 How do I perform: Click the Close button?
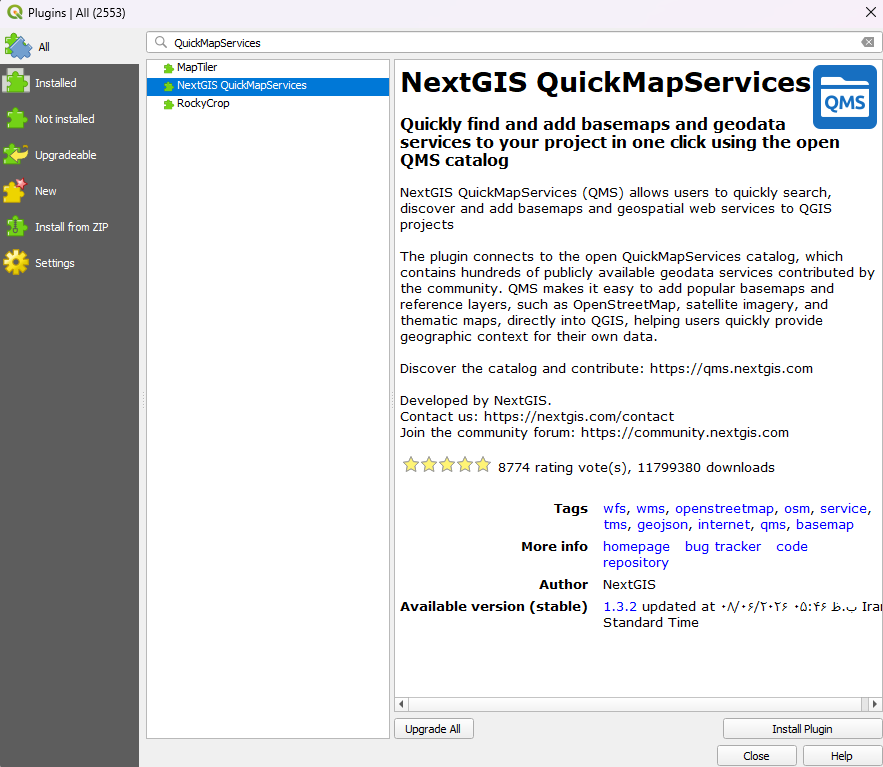(x=756, y=756)
